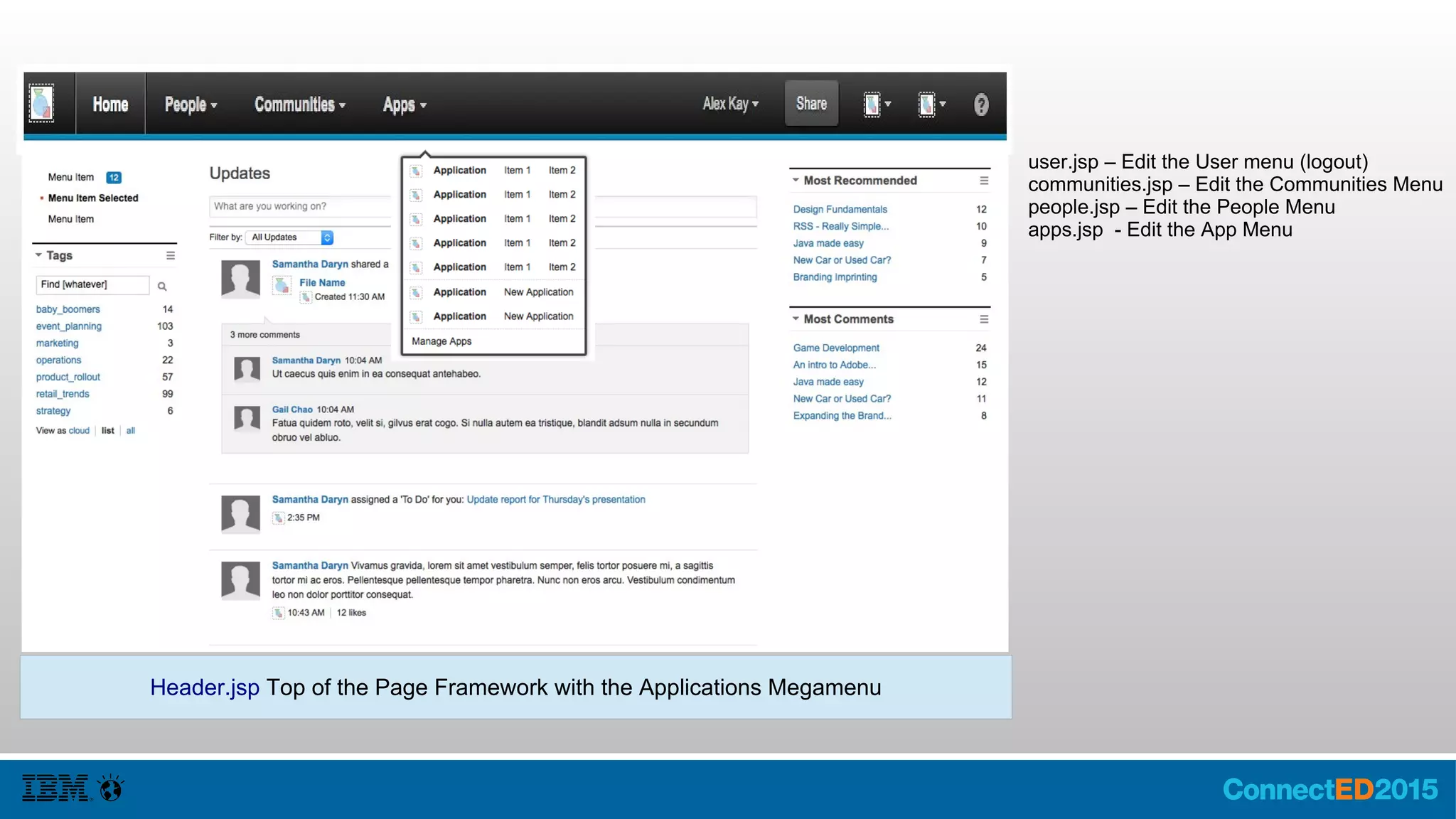This screenshot has width=1456, height=819.
Task: Open the Tags panel menu icon
Action: click(171, 255)
